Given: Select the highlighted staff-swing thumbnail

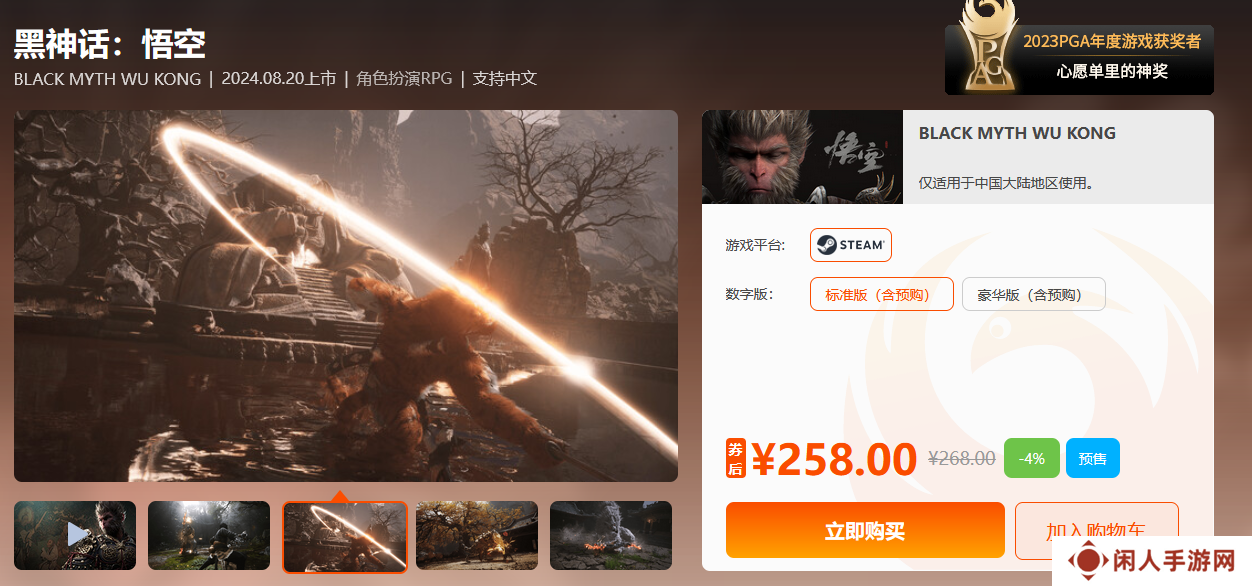Looking at the screenshot, I should coord(344,537).
